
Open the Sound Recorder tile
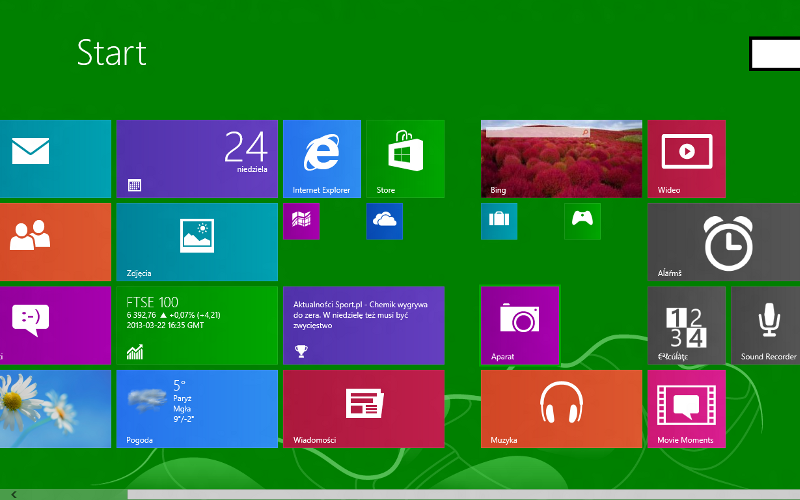pos(766,326)
